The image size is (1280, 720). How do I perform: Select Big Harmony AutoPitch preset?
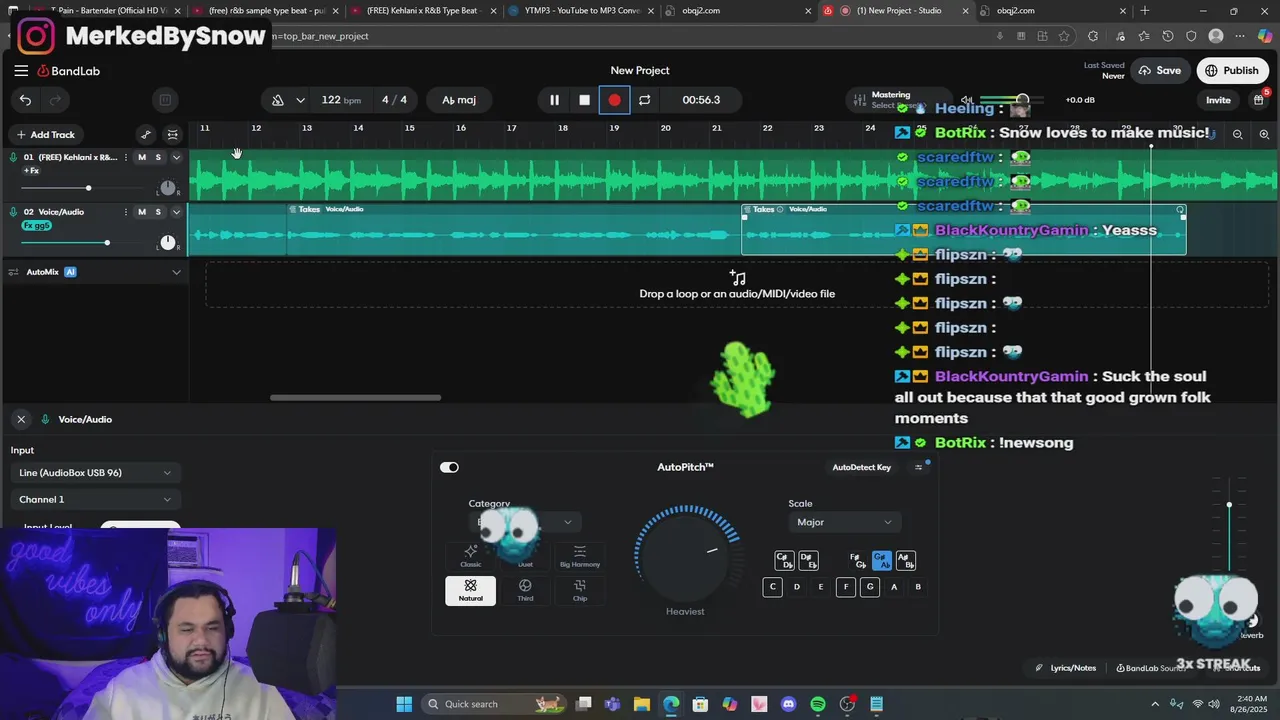[x=580, y=556]
